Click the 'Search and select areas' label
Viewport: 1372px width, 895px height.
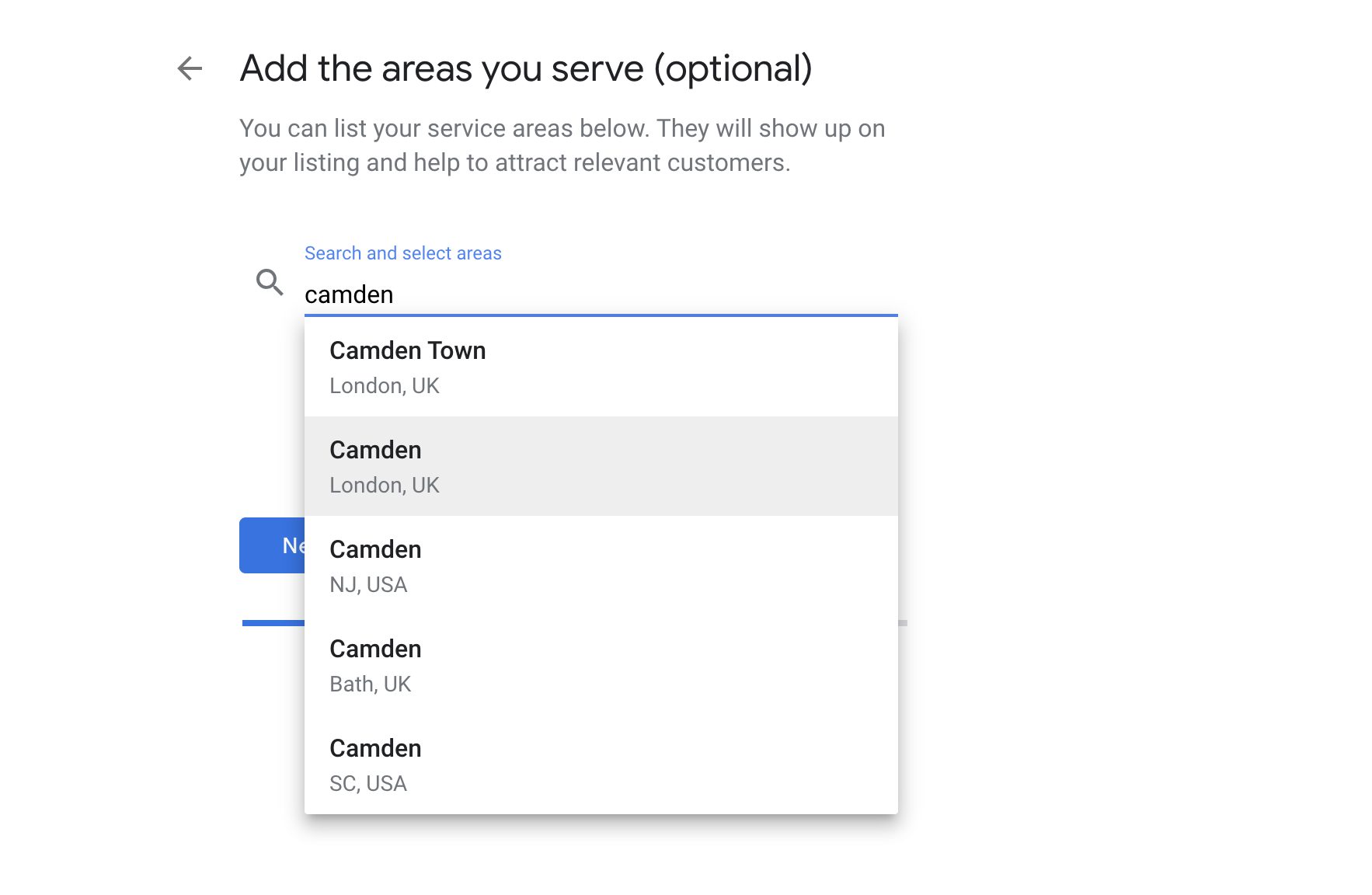pyautogui.click(x=402, y=253)
